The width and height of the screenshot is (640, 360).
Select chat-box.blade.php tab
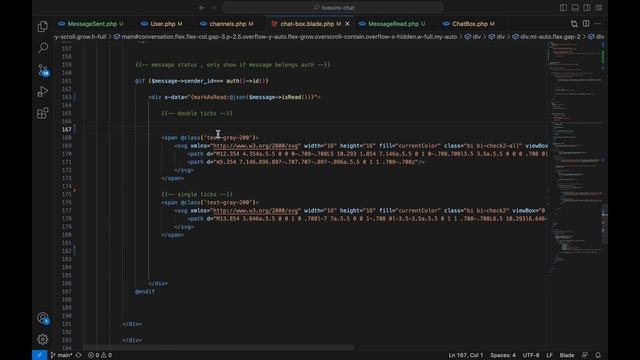click(307, 24)
